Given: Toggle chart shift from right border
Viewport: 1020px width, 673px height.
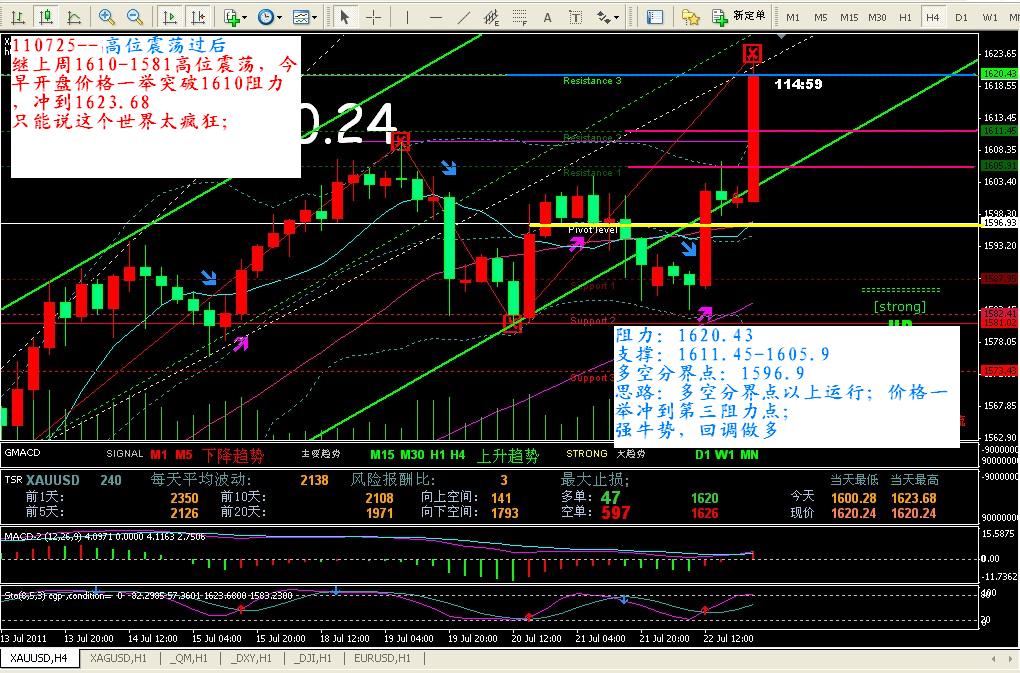Looking at the screenshot, I should (x=197, y=17).
